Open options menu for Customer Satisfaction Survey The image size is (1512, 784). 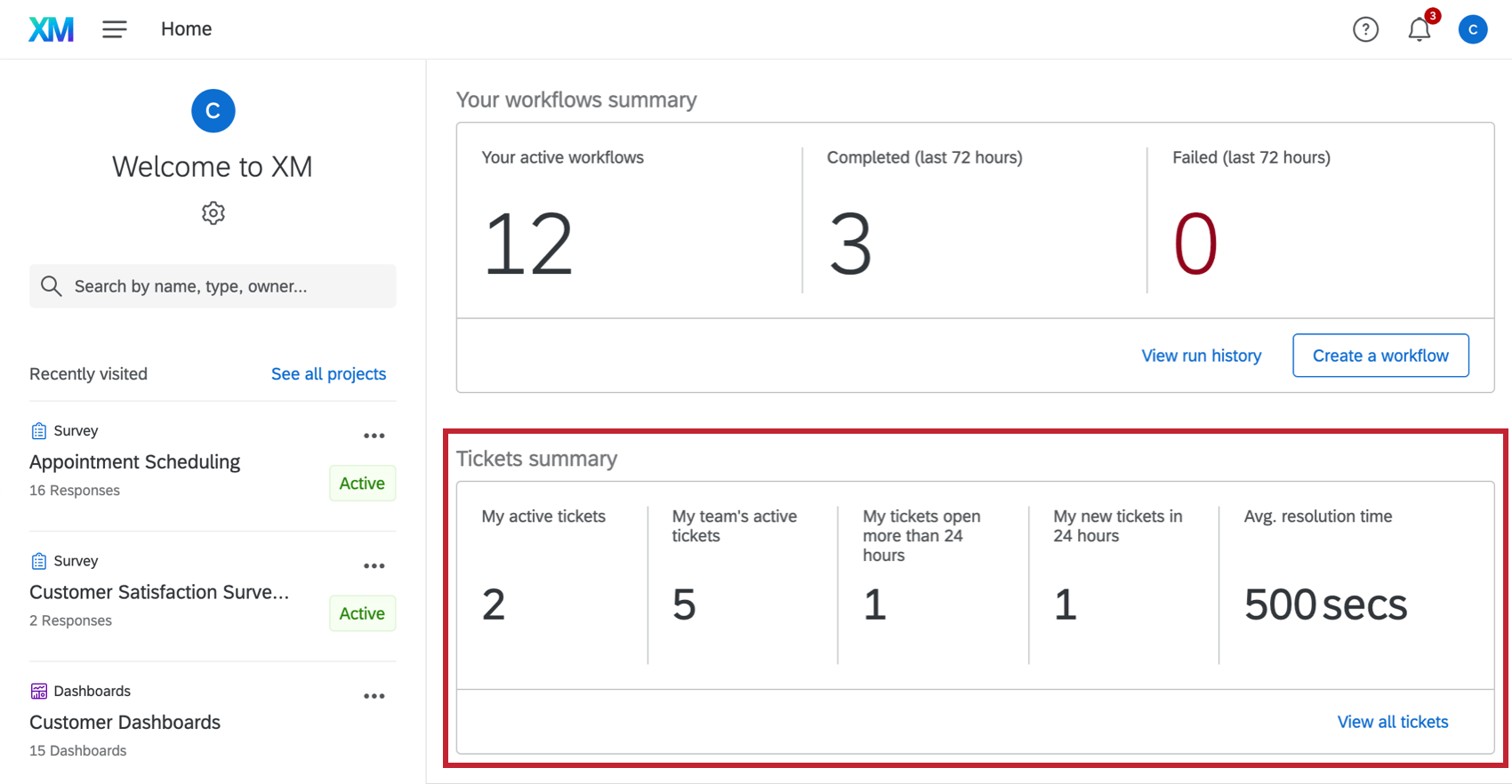(374, 566)
